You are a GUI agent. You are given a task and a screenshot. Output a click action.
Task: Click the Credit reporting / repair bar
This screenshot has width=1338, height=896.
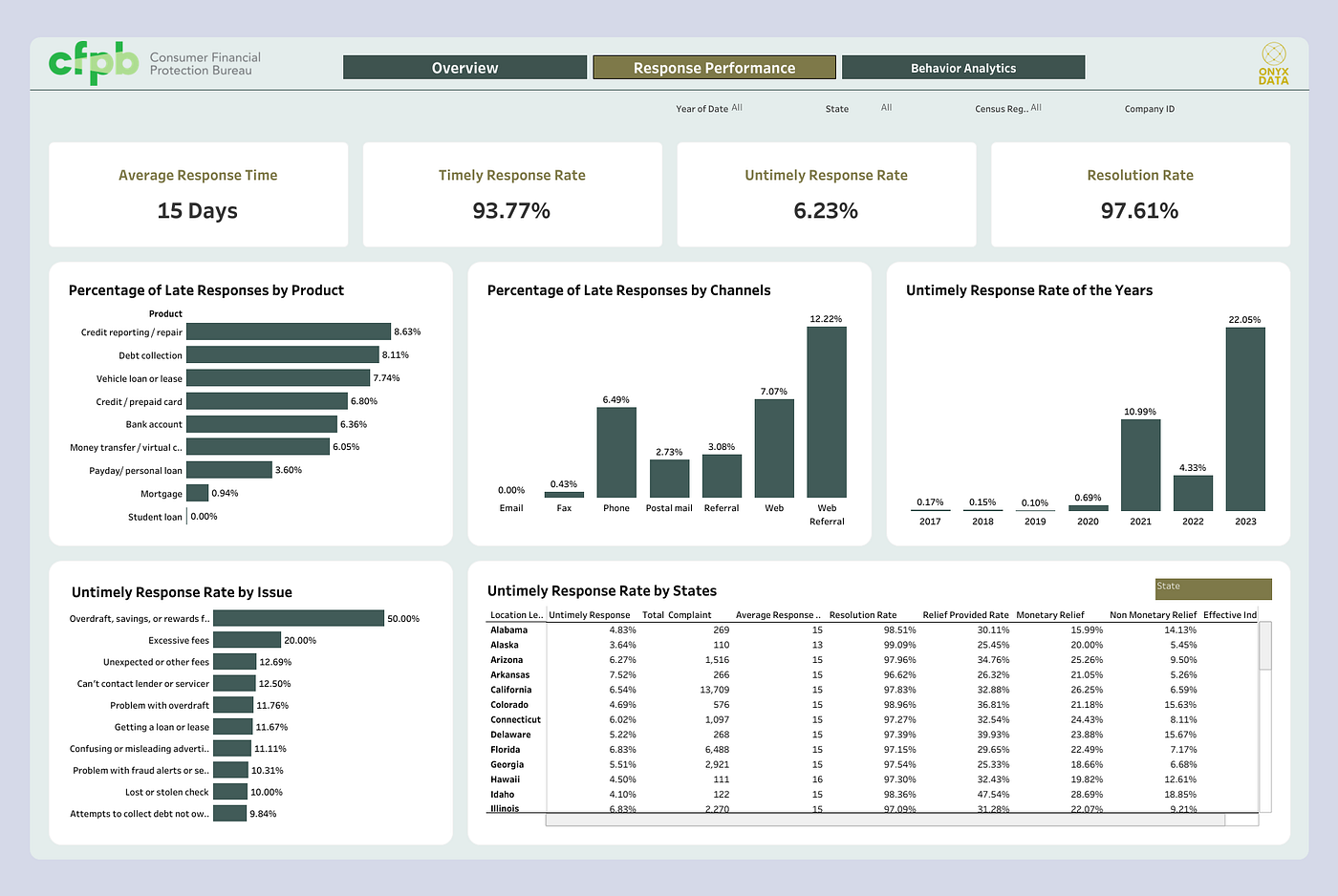(x=289, y=331)
